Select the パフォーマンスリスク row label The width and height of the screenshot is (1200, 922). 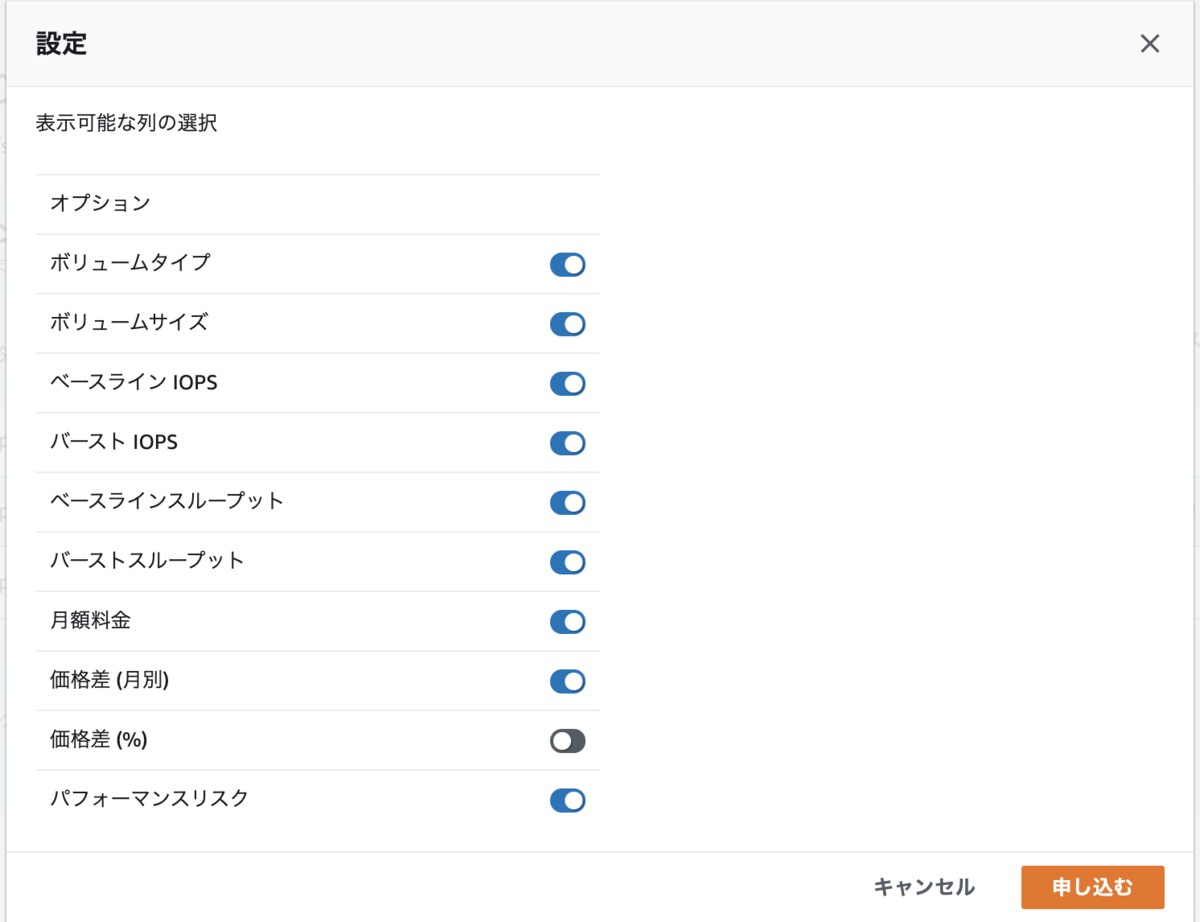point(149,799)
